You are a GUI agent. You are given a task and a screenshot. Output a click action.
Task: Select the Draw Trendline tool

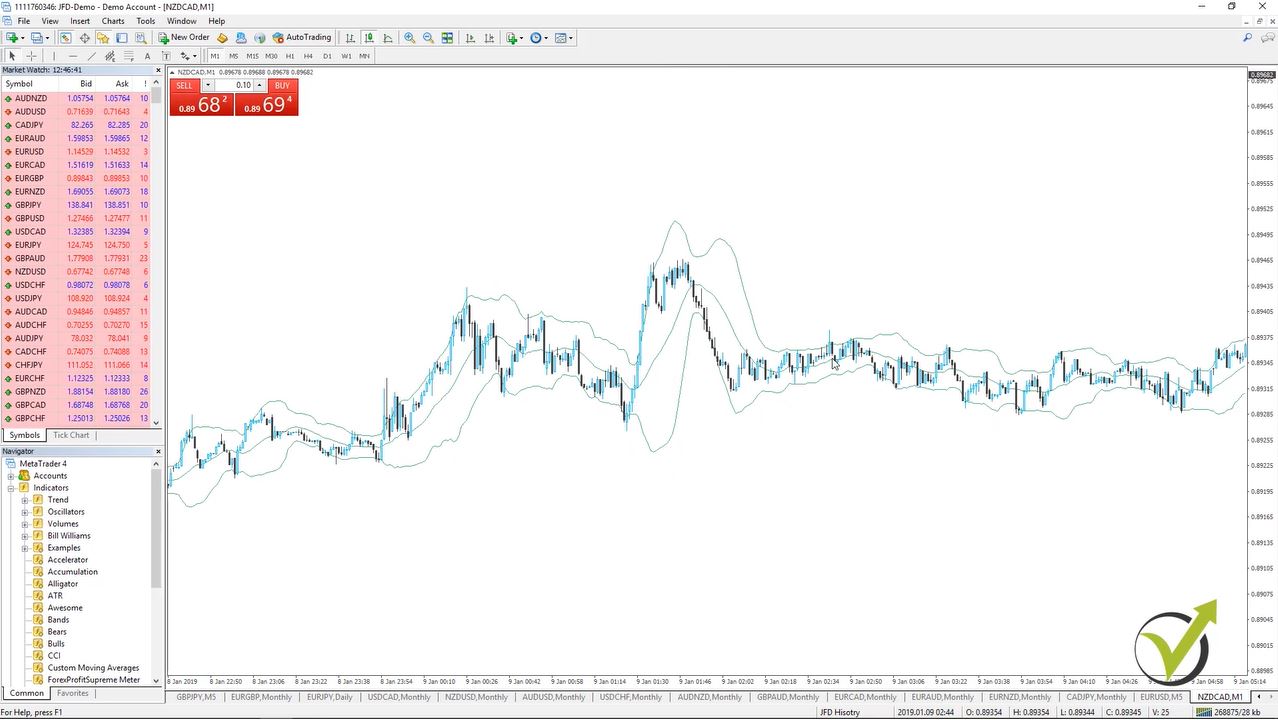point(92,56)
